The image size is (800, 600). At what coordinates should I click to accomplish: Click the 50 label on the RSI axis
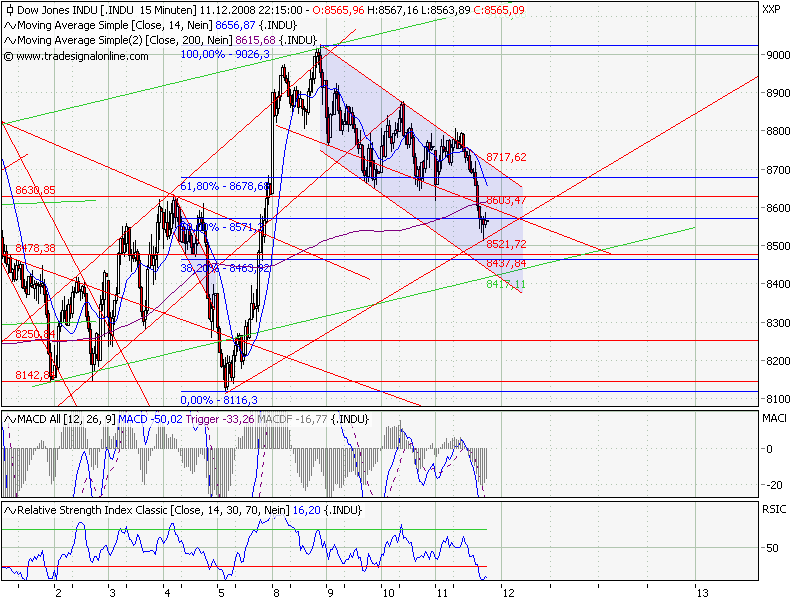(772, 548)
